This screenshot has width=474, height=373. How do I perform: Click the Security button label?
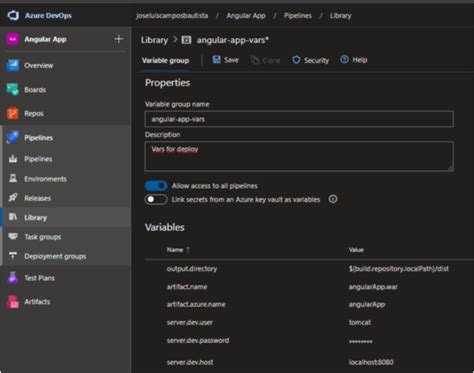tap(316, 60)
